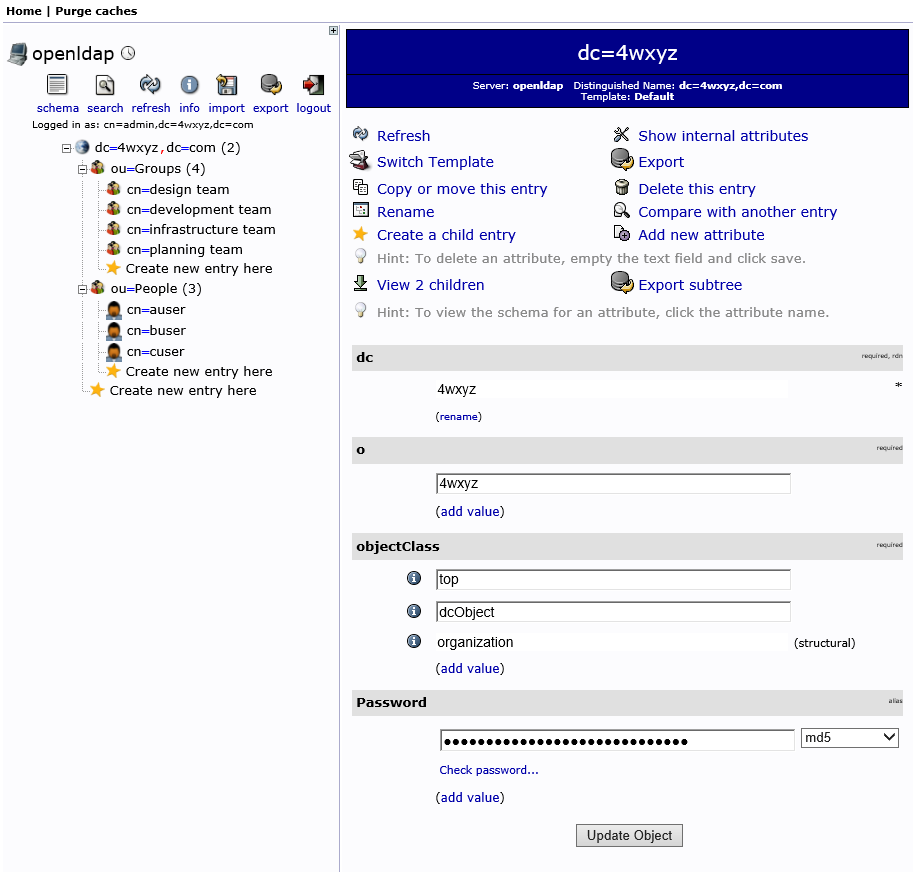
Task: Click the clock icon next to openldap
Action: click(x=128, y=53)
